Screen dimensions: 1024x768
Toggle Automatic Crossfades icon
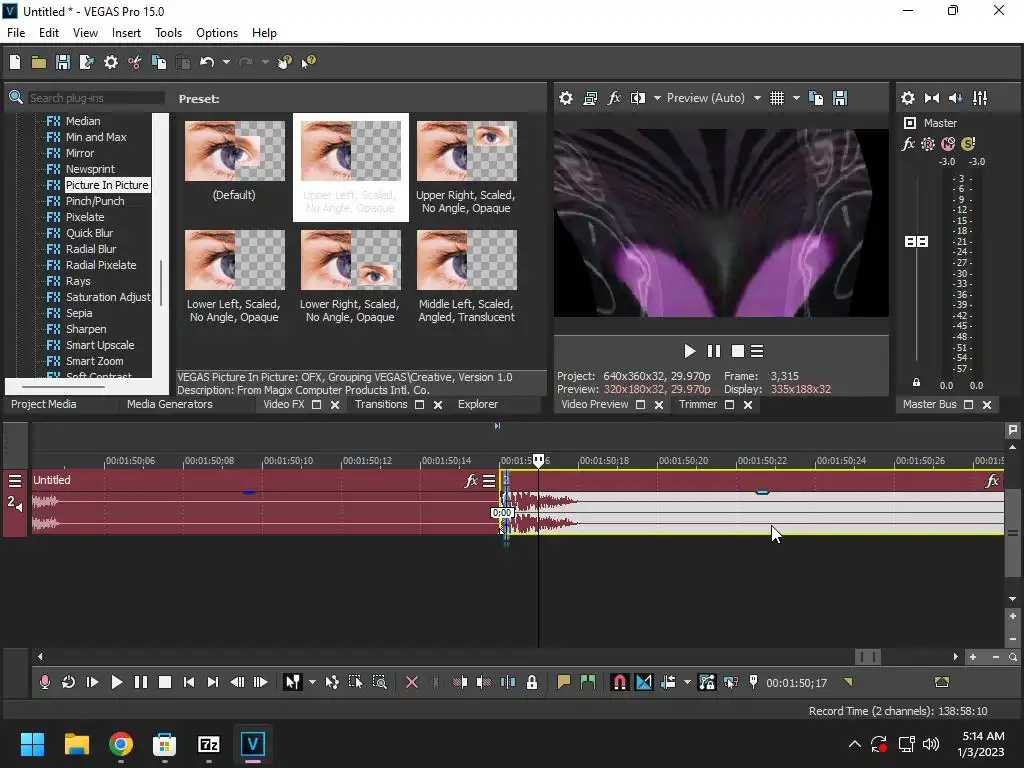(x=644, y=682)
